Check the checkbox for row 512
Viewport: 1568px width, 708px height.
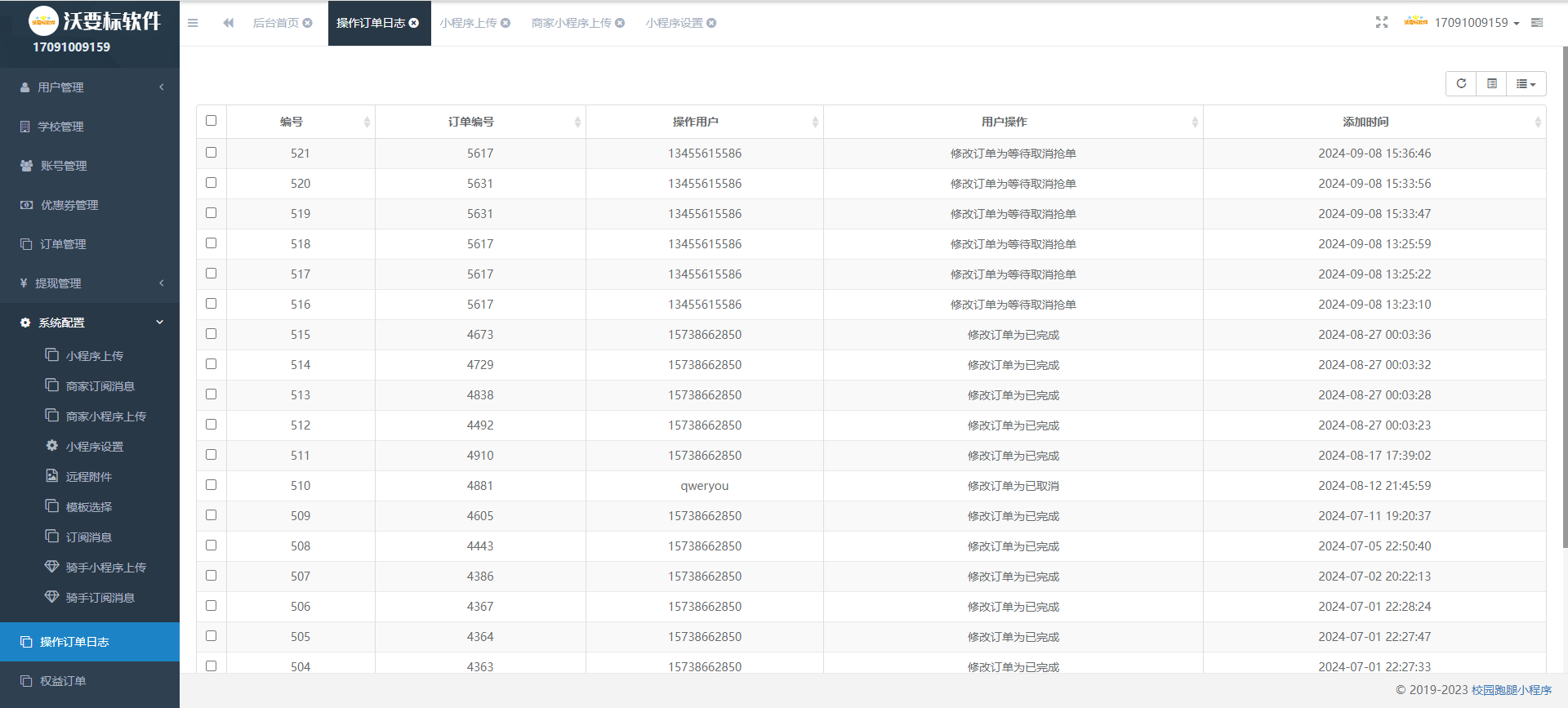(x=212, y=425)
